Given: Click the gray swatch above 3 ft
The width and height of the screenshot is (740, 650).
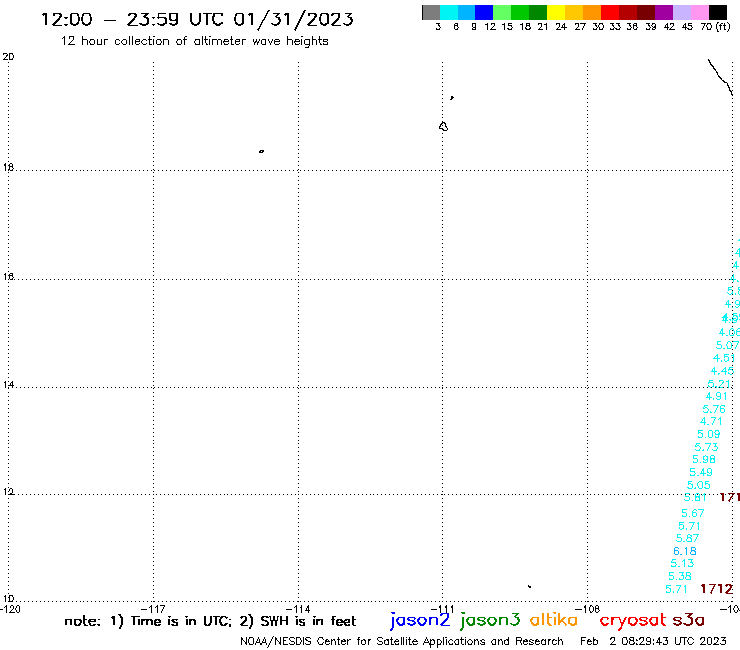Looking at the screenshot, I should click(x=431, y=12).
